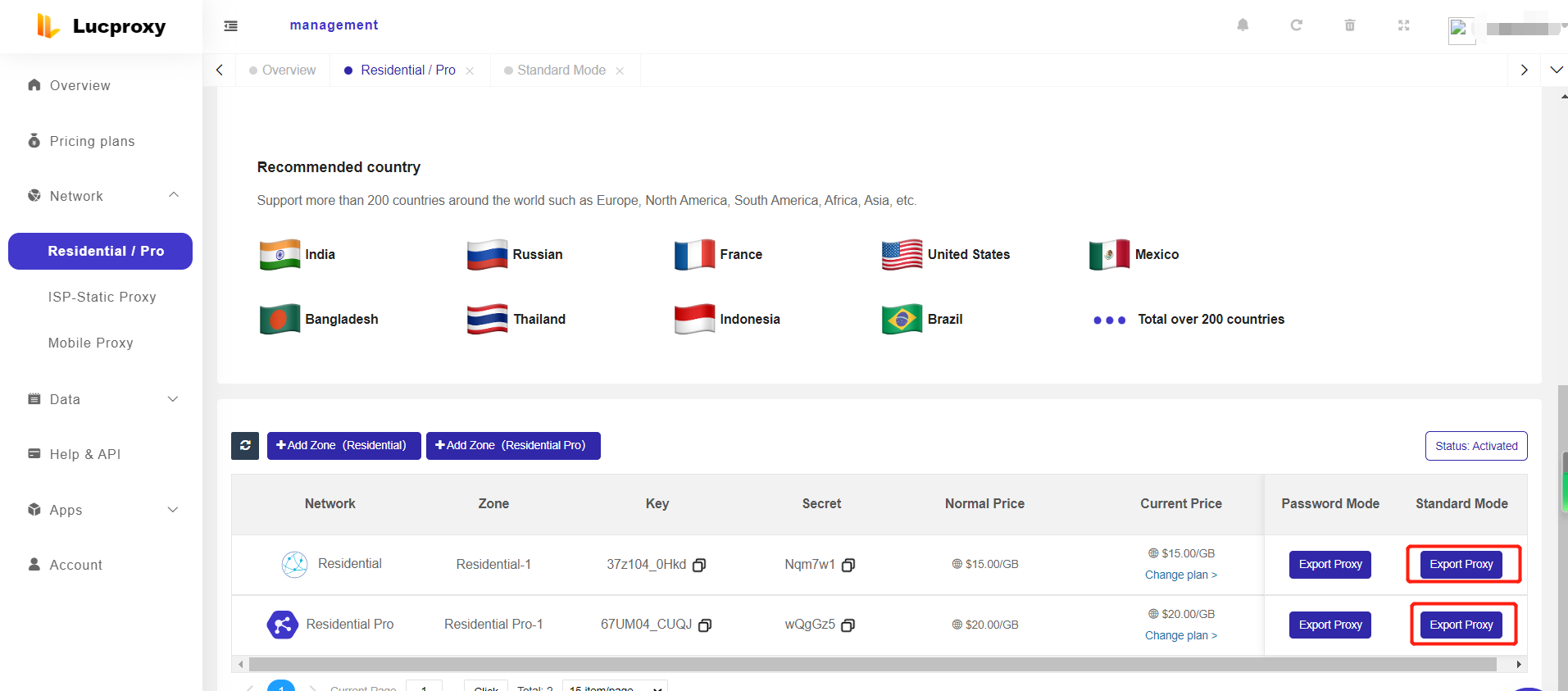Click the United States flag icon

point(902,255)
